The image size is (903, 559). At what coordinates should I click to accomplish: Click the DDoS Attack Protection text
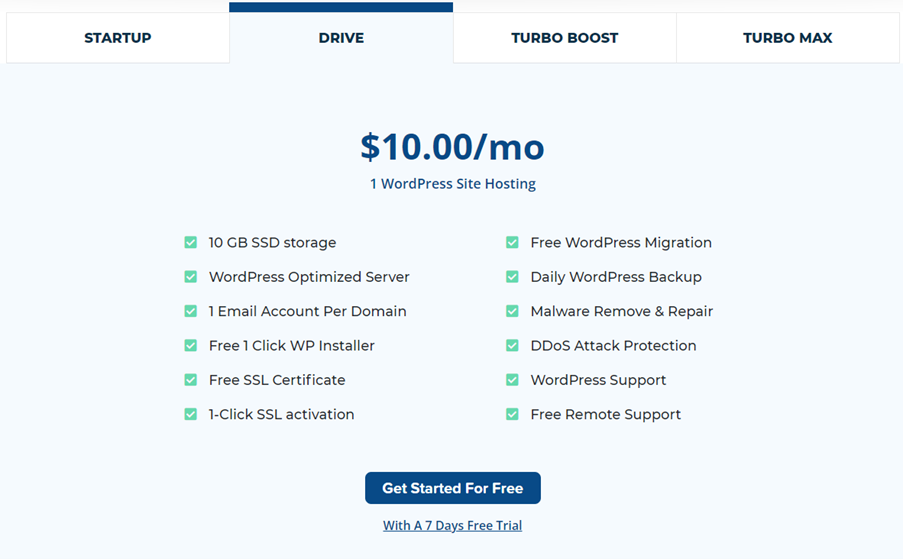pos(613,345)
